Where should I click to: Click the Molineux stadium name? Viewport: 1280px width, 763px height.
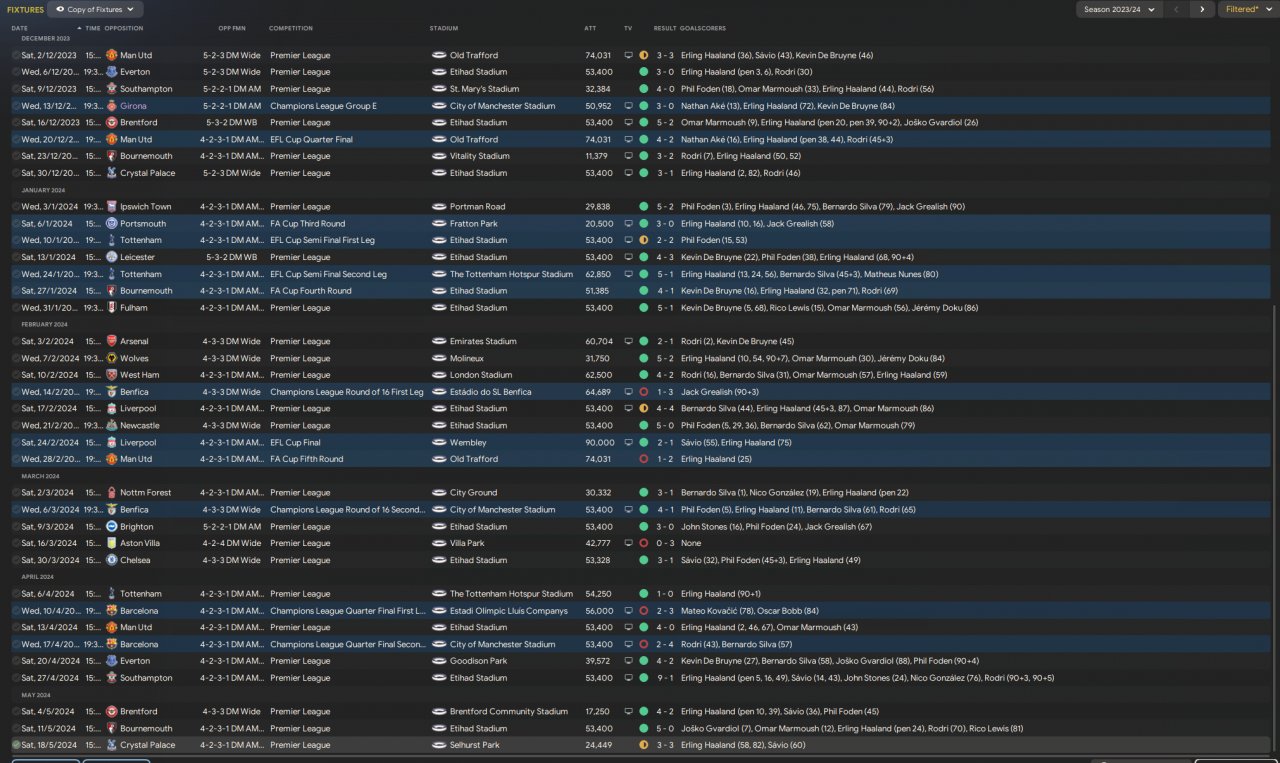(467, 358)
